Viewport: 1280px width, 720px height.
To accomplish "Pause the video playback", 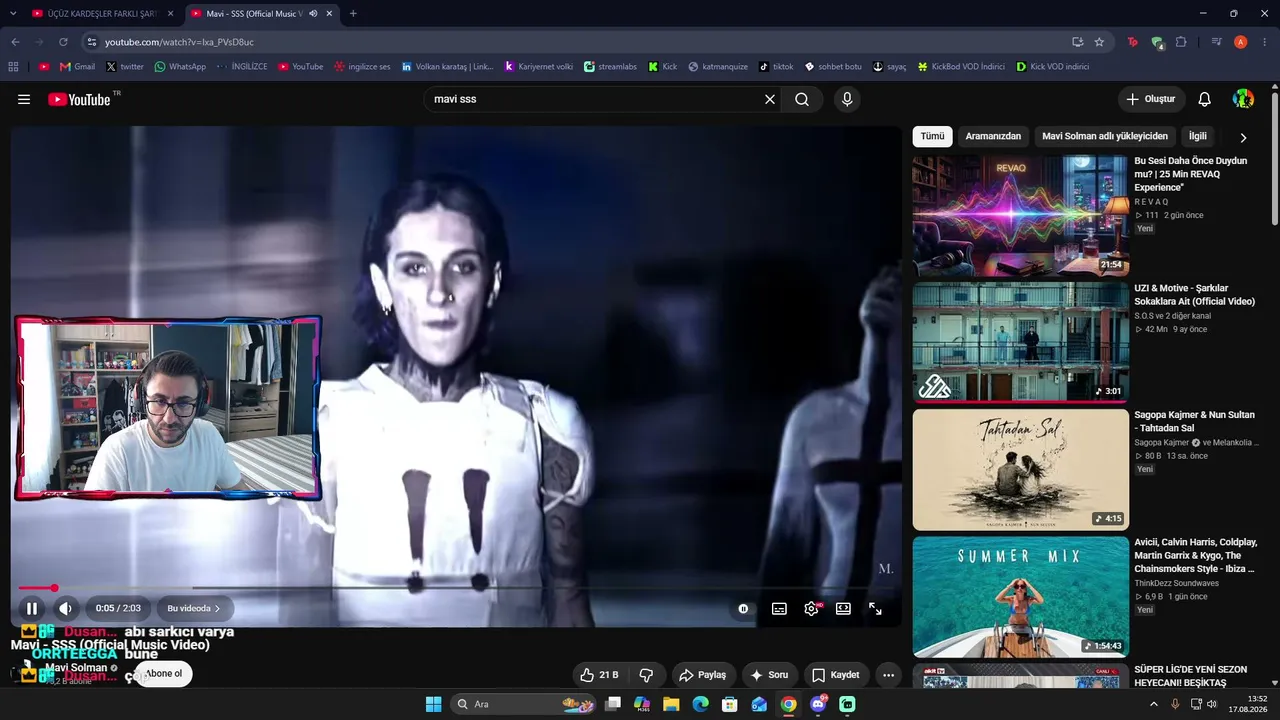I will point(32,608).
